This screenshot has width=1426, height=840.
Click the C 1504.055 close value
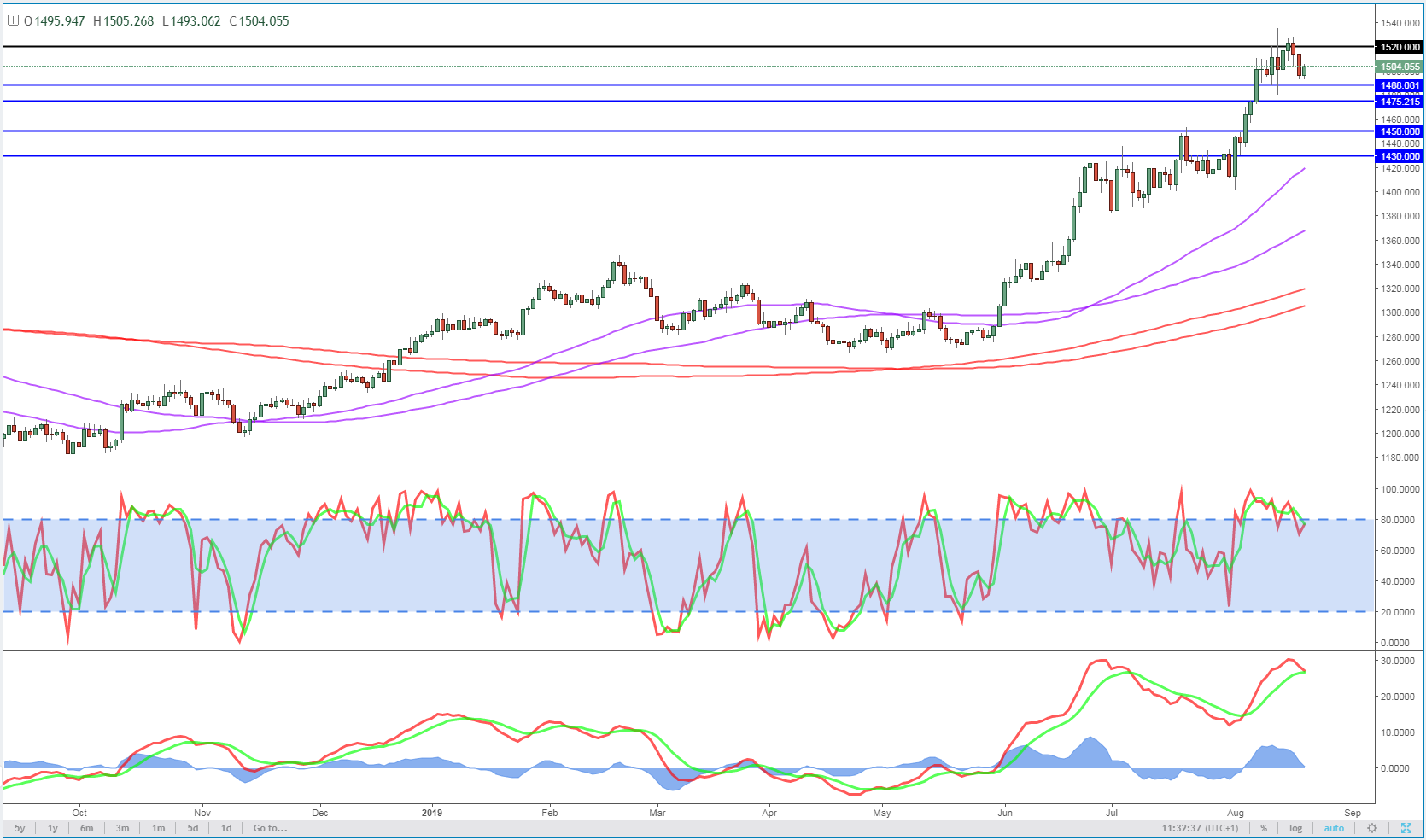point(260,20)
